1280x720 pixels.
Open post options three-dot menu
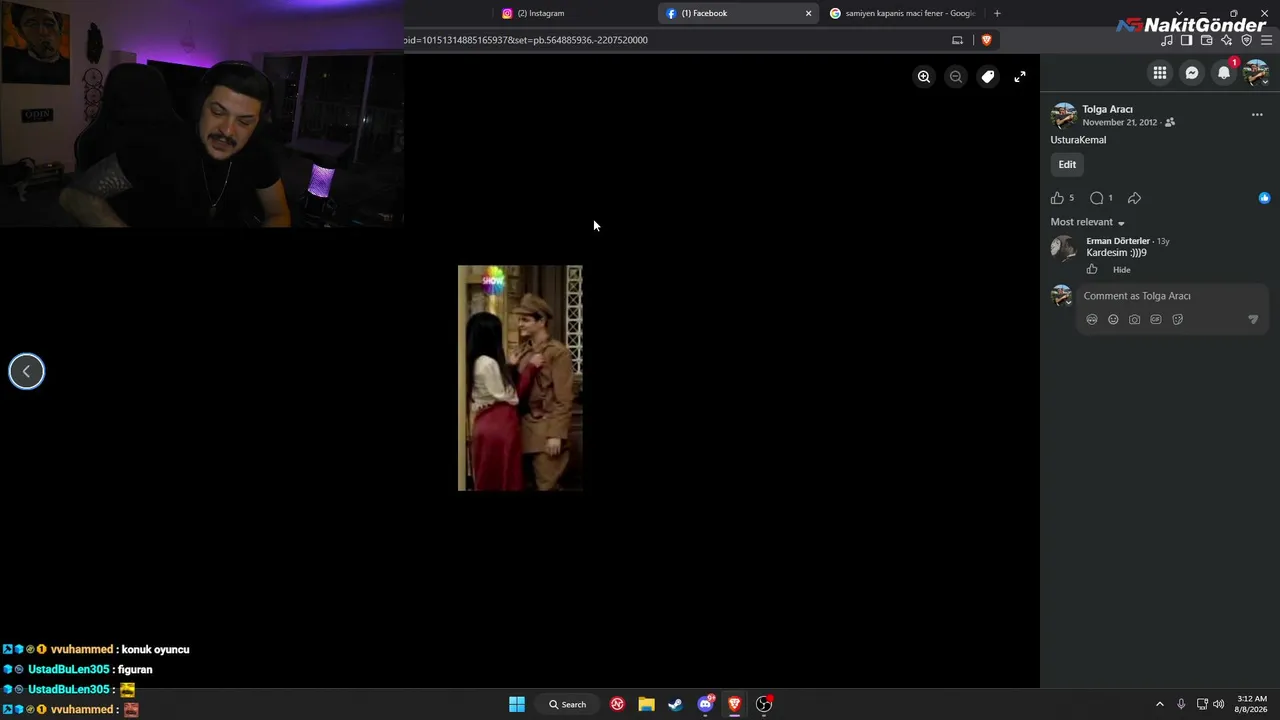coord(1257,115)
